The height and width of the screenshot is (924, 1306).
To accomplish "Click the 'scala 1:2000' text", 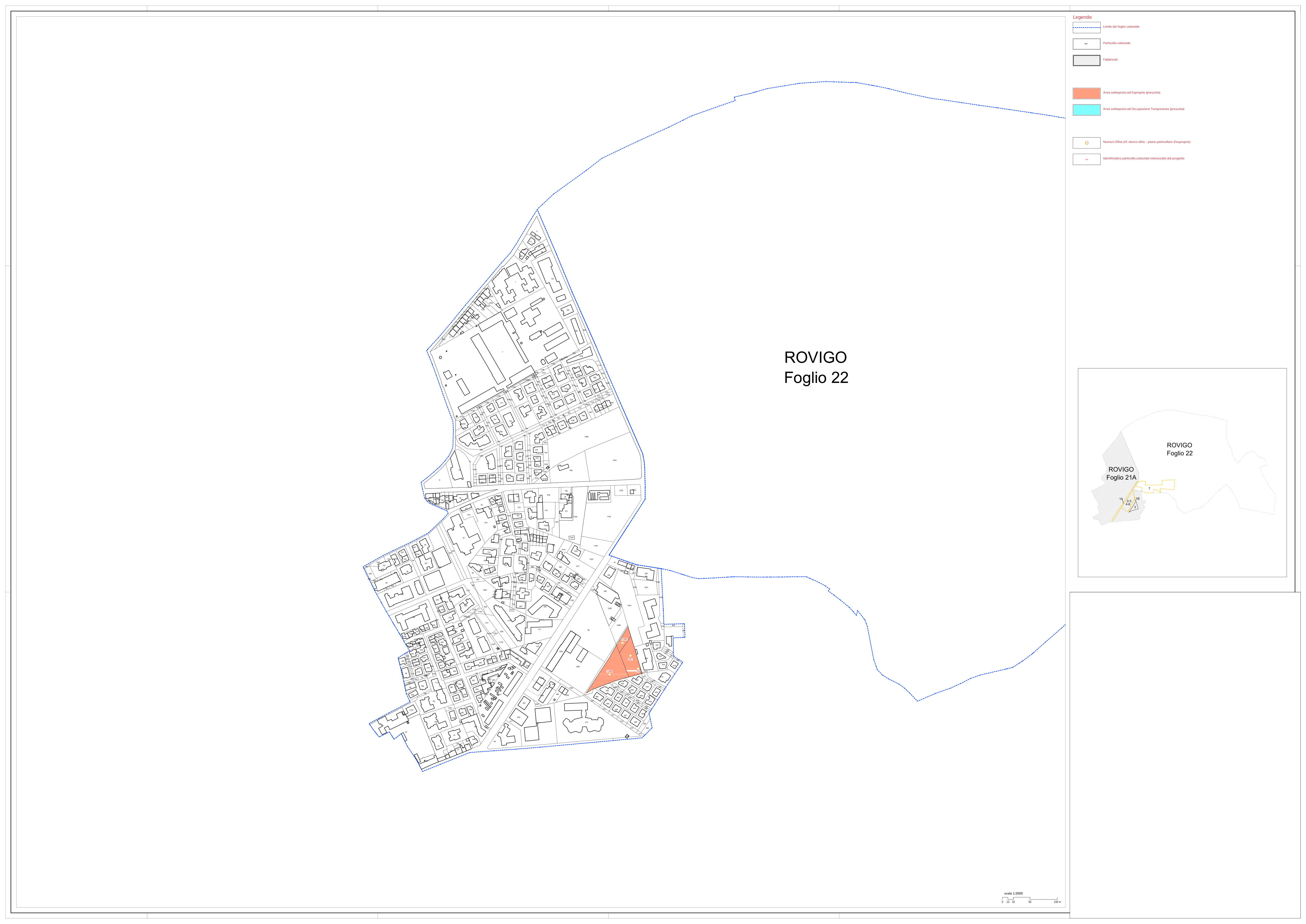I will [x=1013, y=893].
